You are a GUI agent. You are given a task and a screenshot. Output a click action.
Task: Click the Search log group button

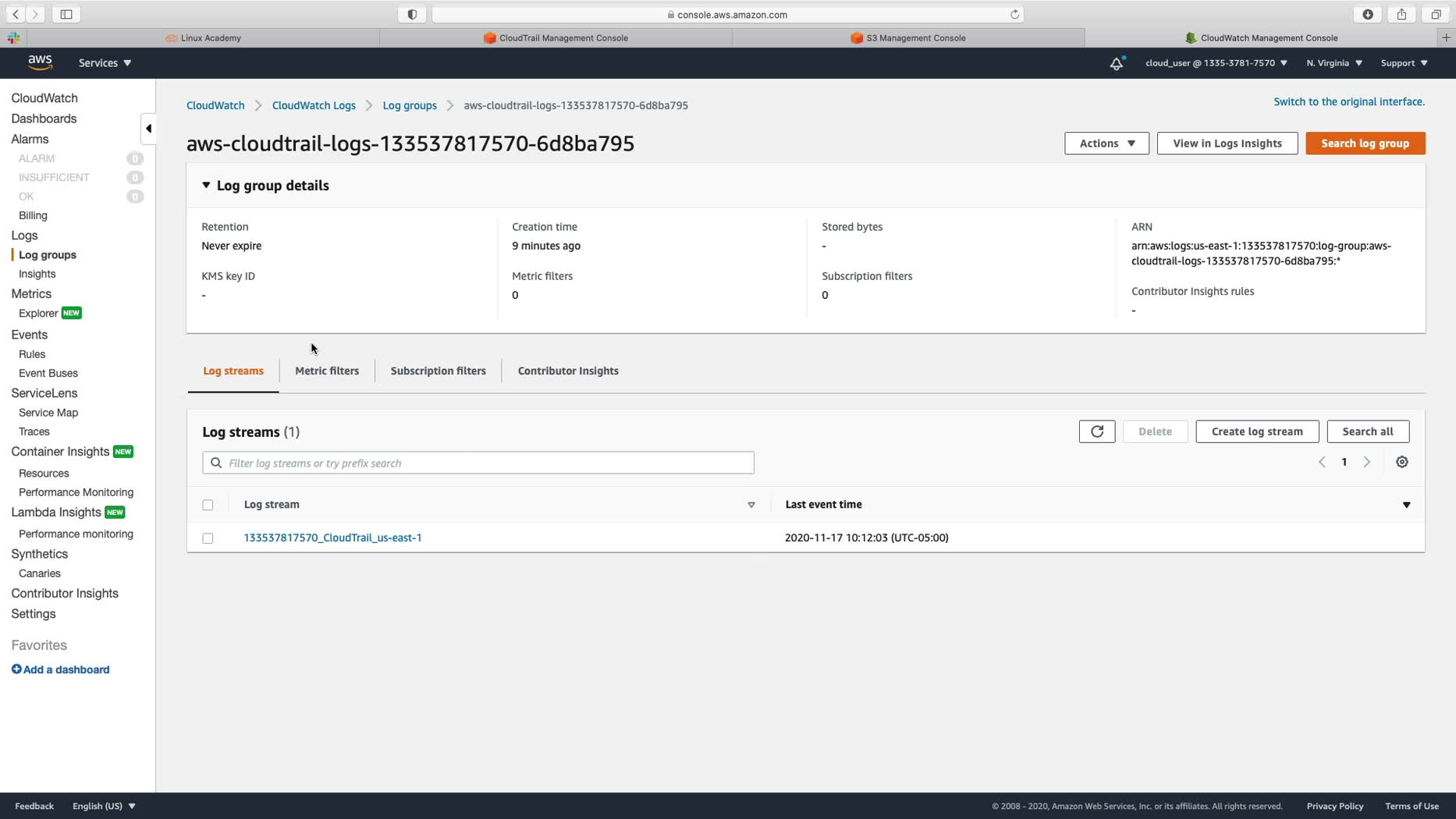point(1365,144)
